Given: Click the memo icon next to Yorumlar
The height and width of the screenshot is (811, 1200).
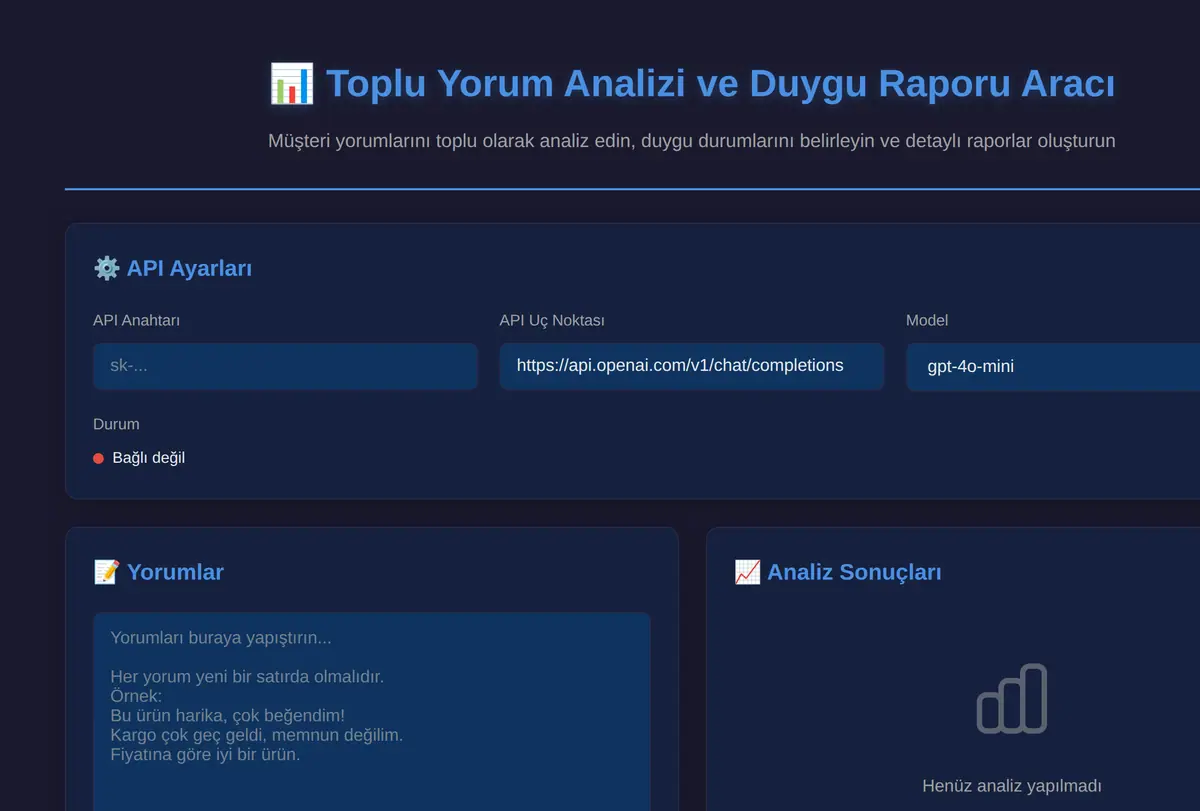Looking at the screenshot, I should coord(106,572).
